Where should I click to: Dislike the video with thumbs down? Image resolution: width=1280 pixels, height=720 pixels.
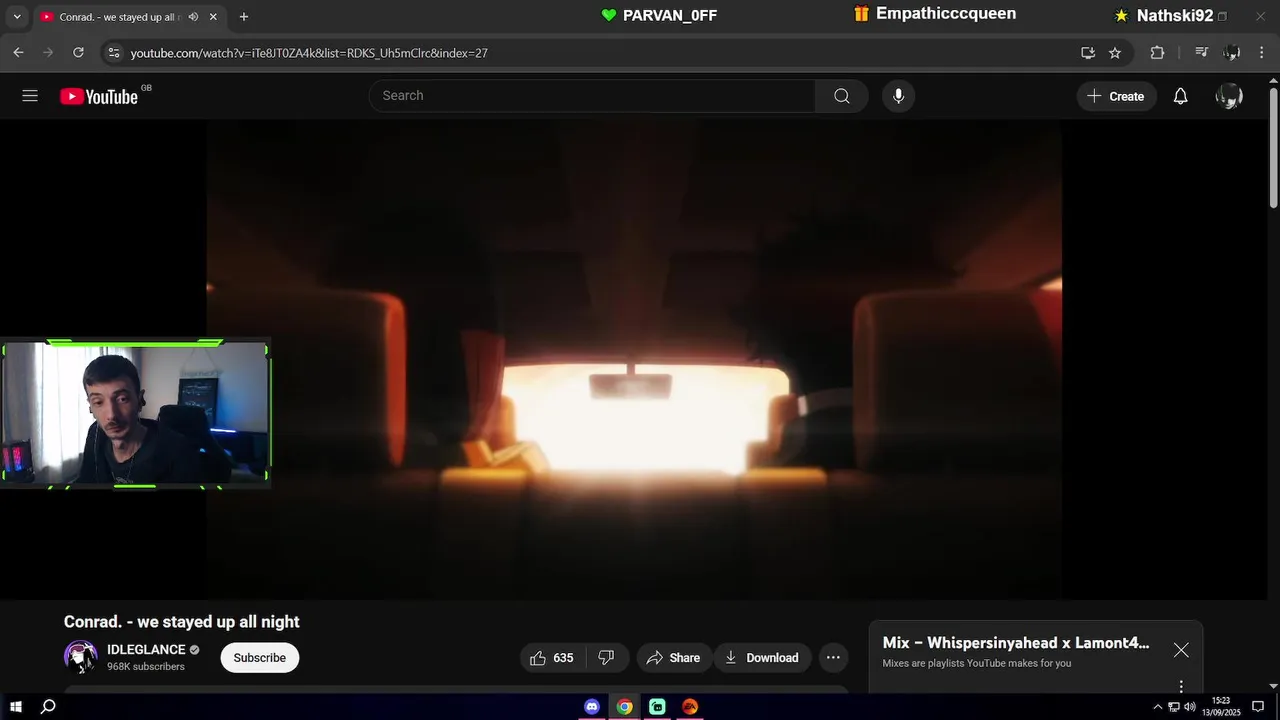point(606,657)
